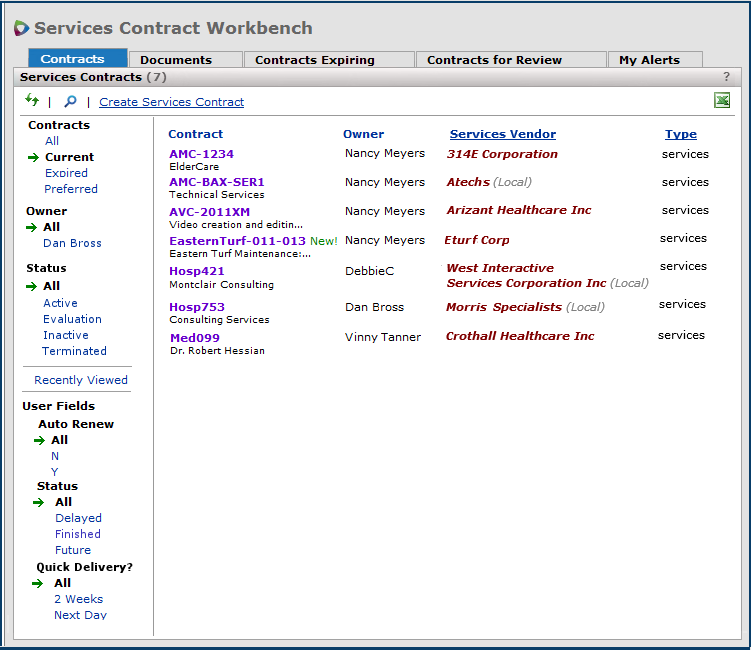Screen dimensions: 751x650
Task: Filter contracts by Expired
Action: tap(66, 173)
